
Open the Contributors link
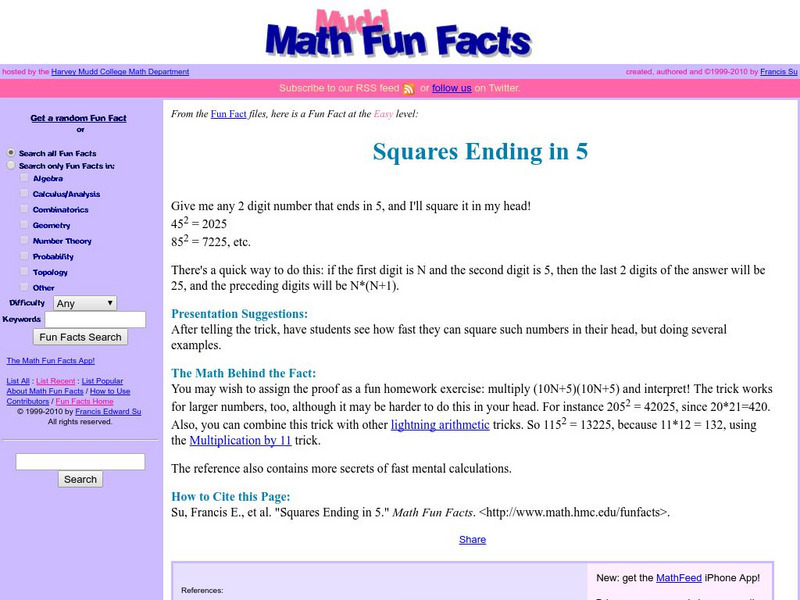(28, 402)
